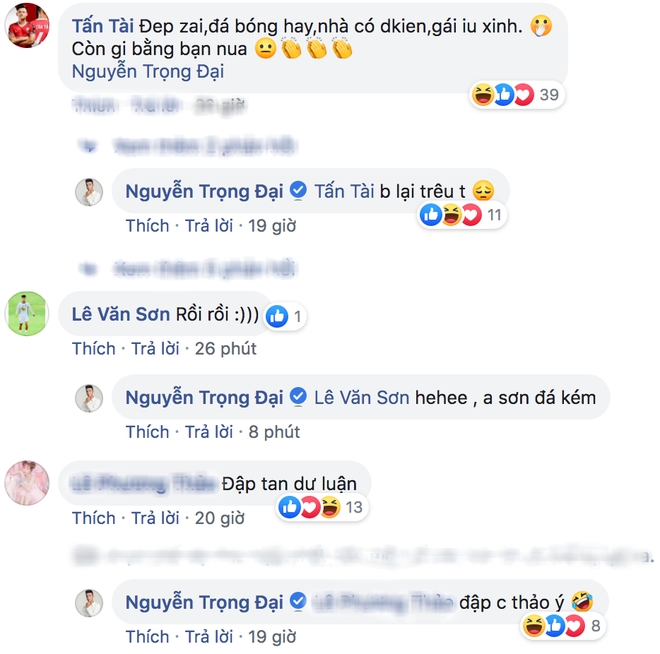
Task: Open Lê Văn Sơn's profile avatar
Action: pyautogui.click(x=27, y=314)
